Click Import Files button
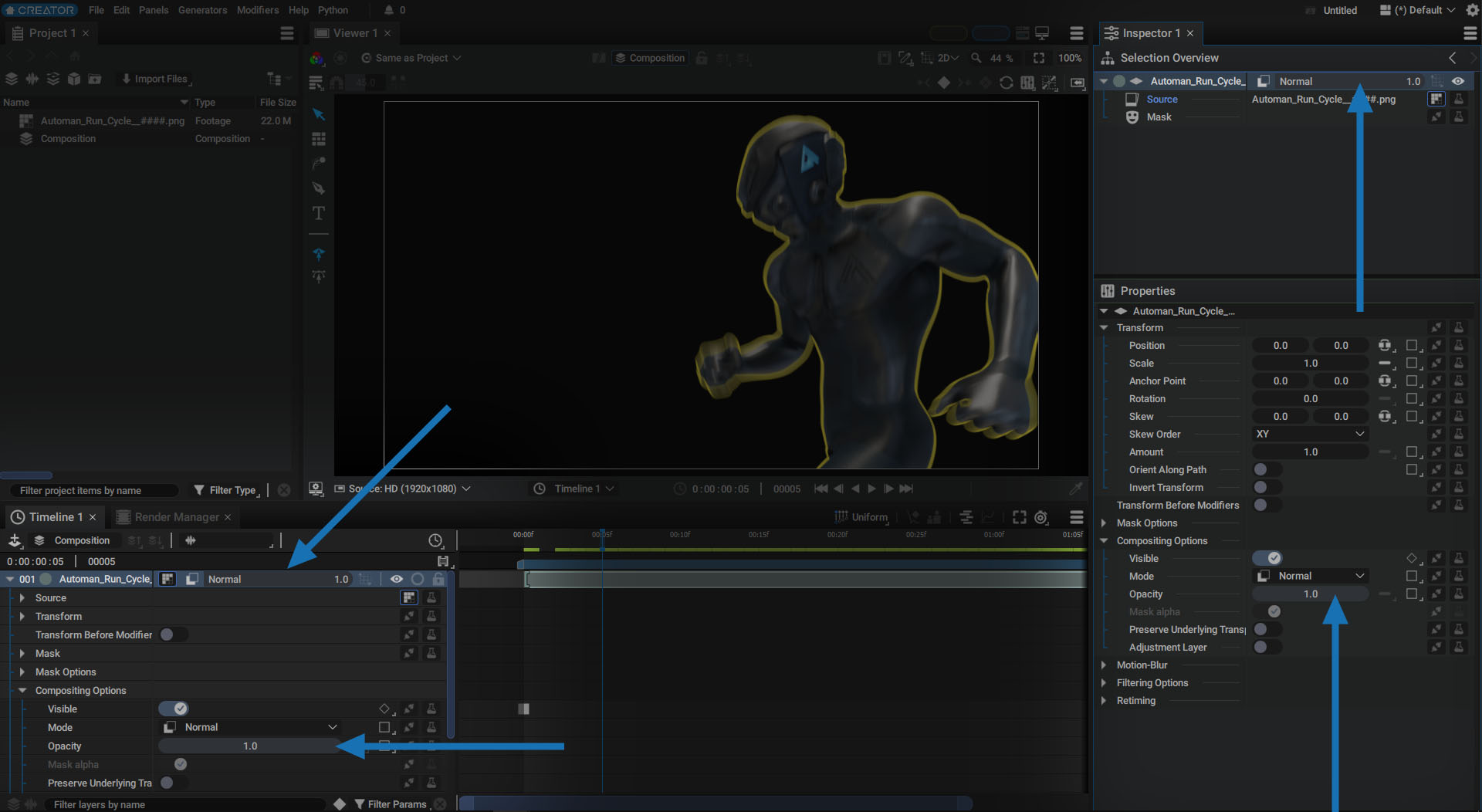The height and width of the screenshot is (812, 1482). pyautogui.click(x=154, y=79)
